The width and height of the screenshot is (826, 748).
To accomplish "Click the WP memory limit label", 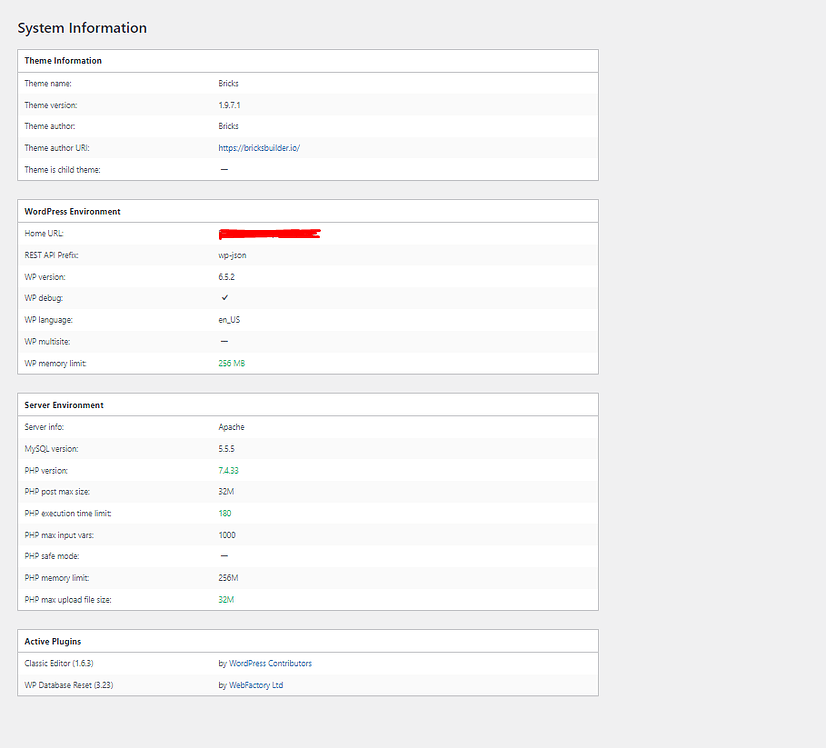I will [x=55, y=363].
